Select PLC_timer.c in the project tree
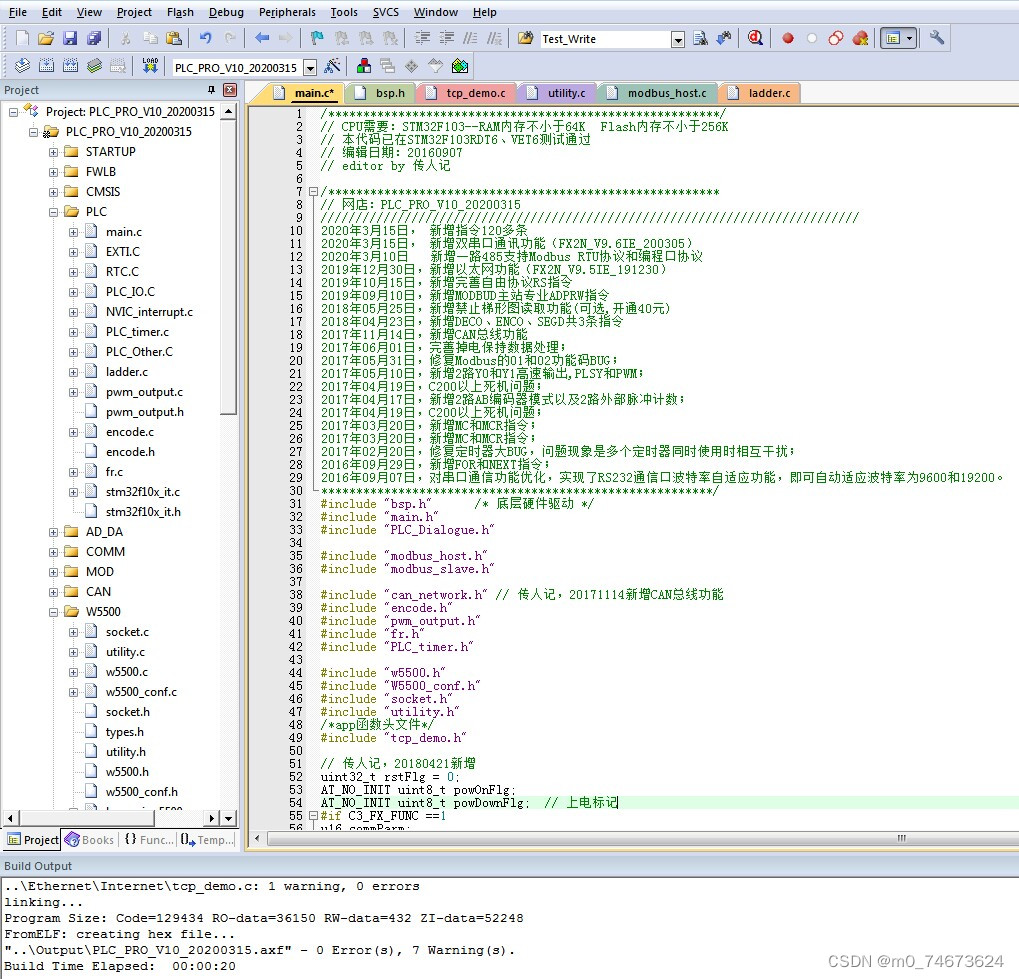 click(137, 332)
